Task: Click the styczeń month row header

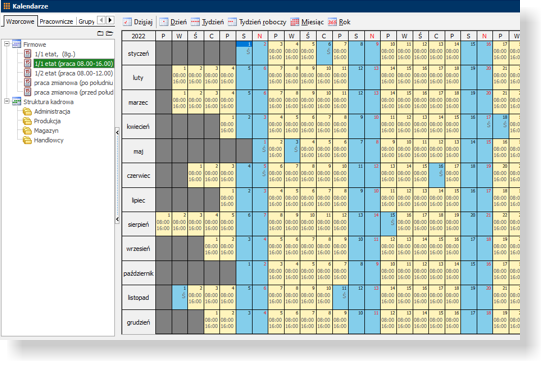Action: [x=139, y=53]
